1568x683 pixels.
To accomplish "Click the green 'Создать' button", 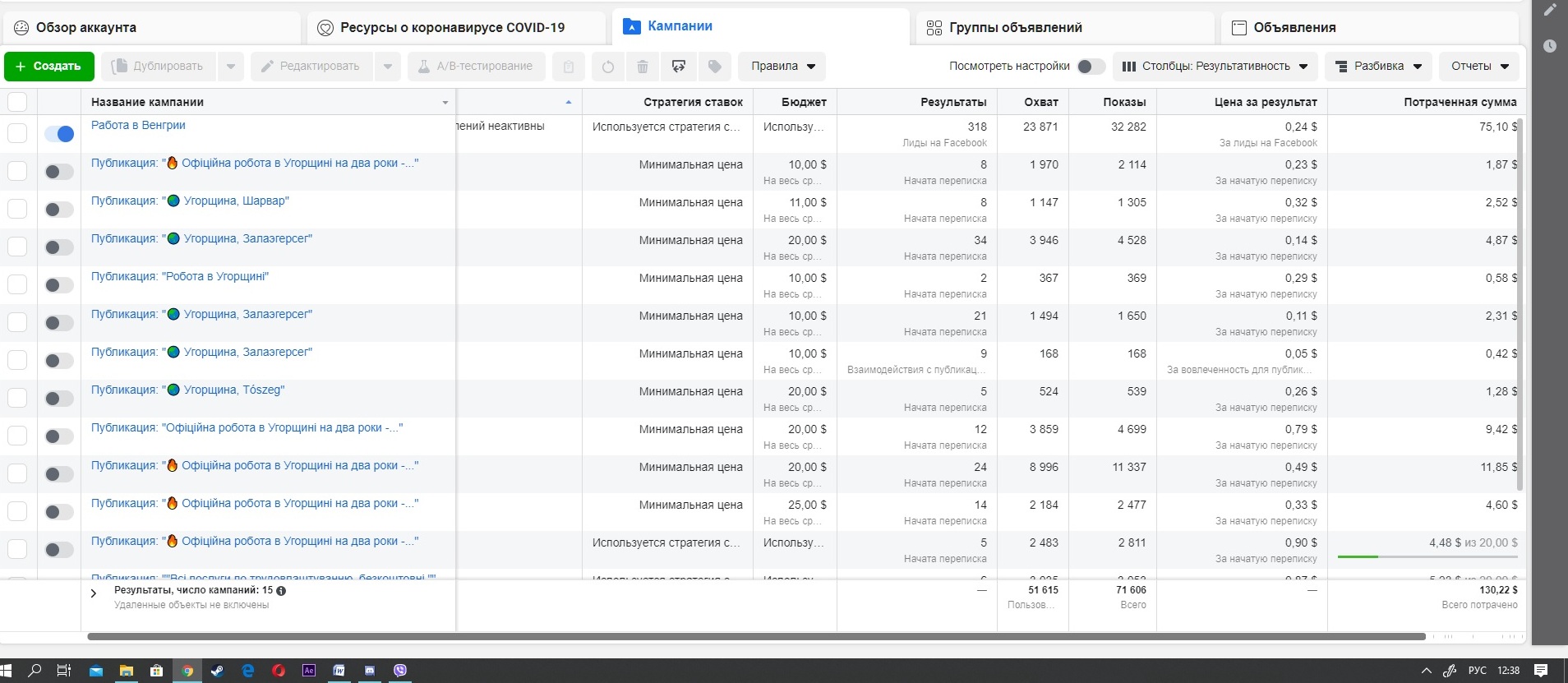I will coord(49,67).
